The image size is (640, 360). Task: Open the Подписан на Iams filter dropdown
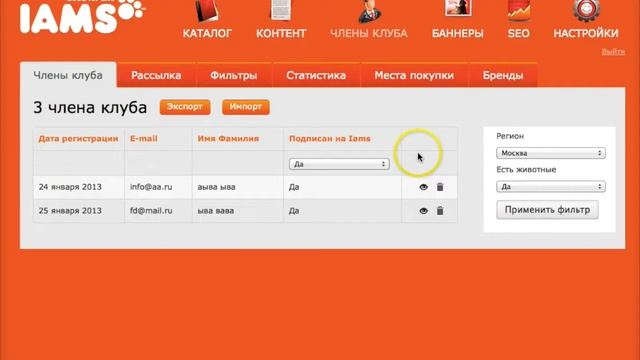pyautogui.click(x=339, y=164)
